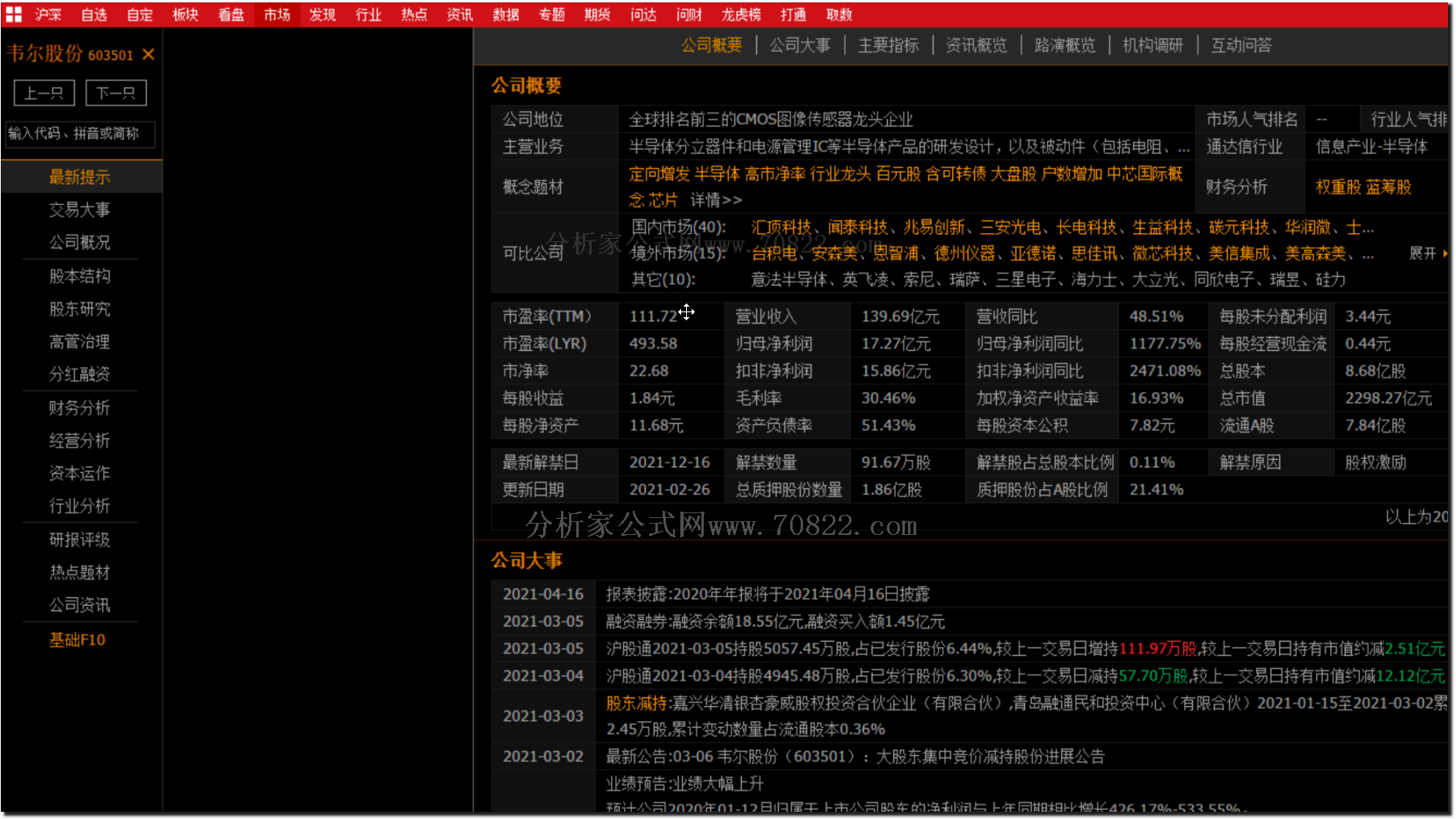Switch to the 机构调研 tab

pyautogui.click(x=1153, y=45)
